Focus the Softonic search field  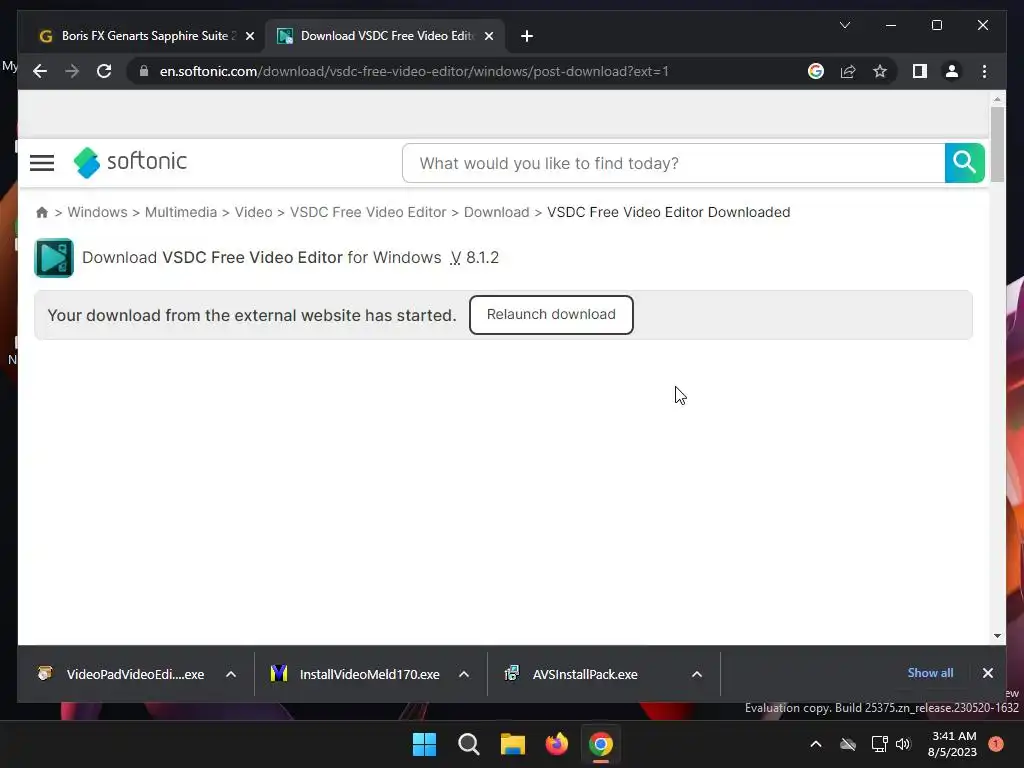pyautogui.click(x=673, y=163)
